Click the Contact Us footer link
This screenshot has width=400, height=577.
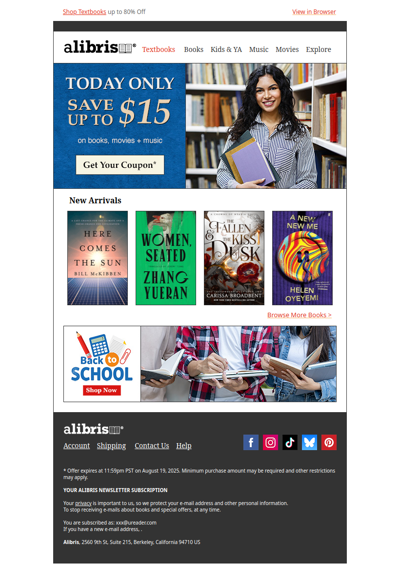pyautogui.click(x=152, y=446)
